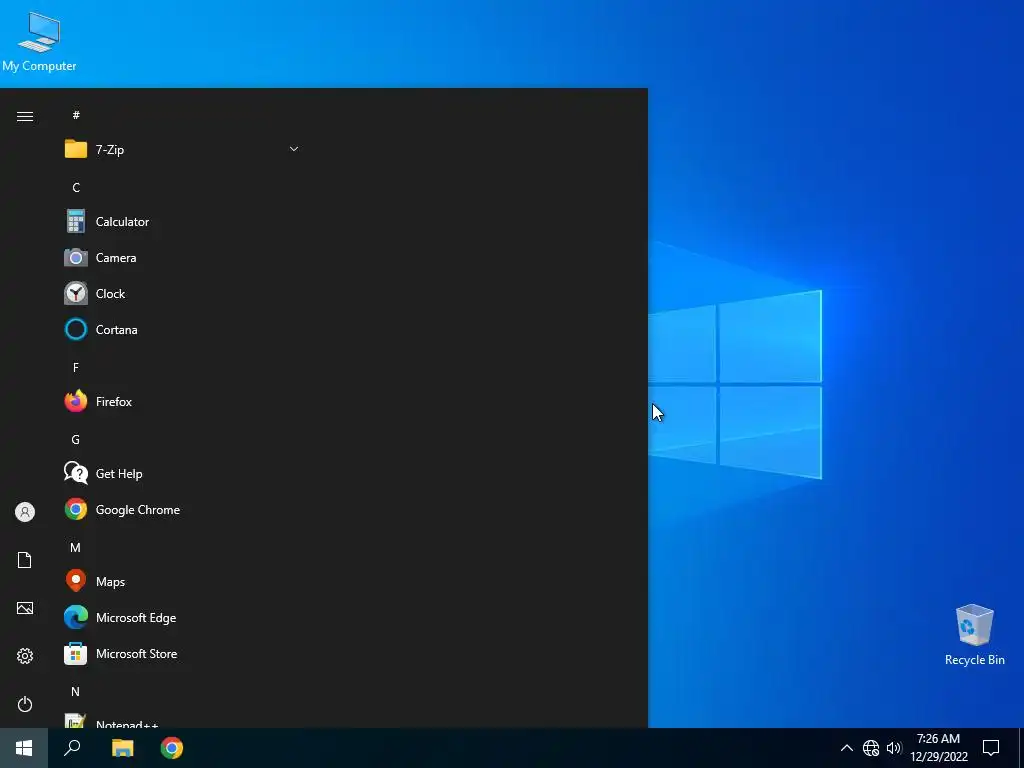
Task: Open network status in system tray
Action: [871, 748]
